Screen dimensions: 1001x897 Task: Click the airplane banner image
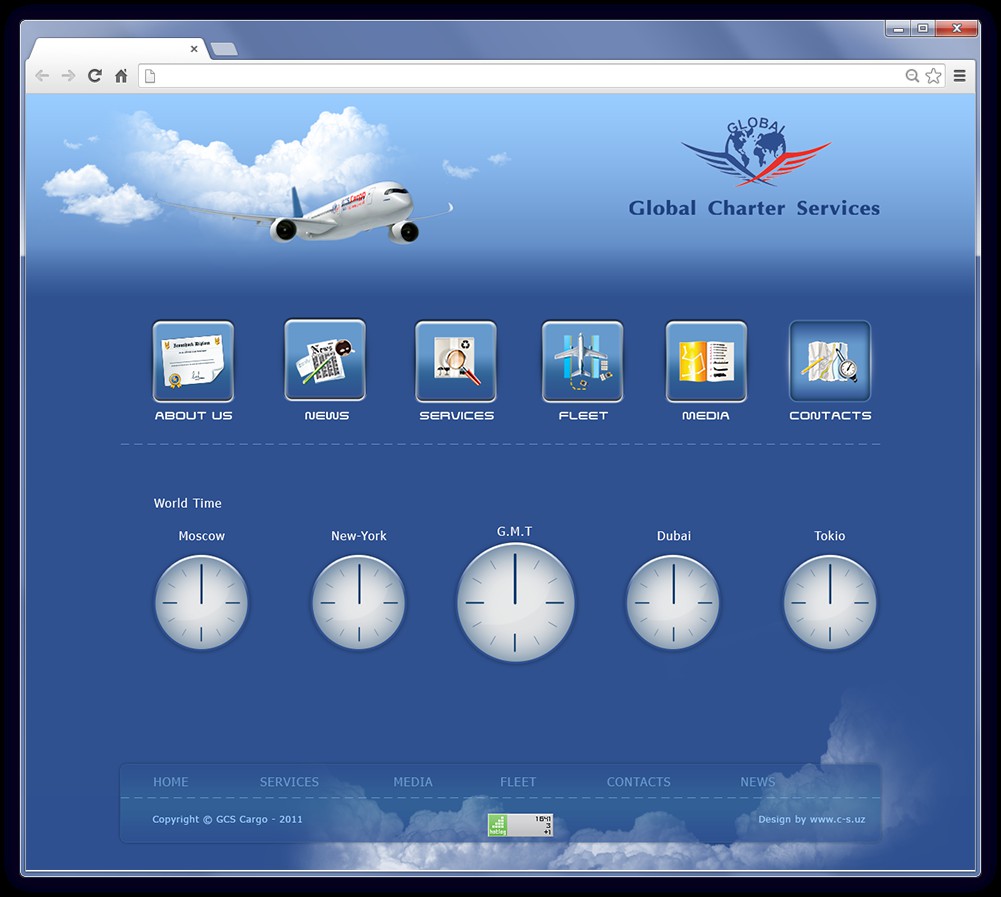click(x=305, y=214)
